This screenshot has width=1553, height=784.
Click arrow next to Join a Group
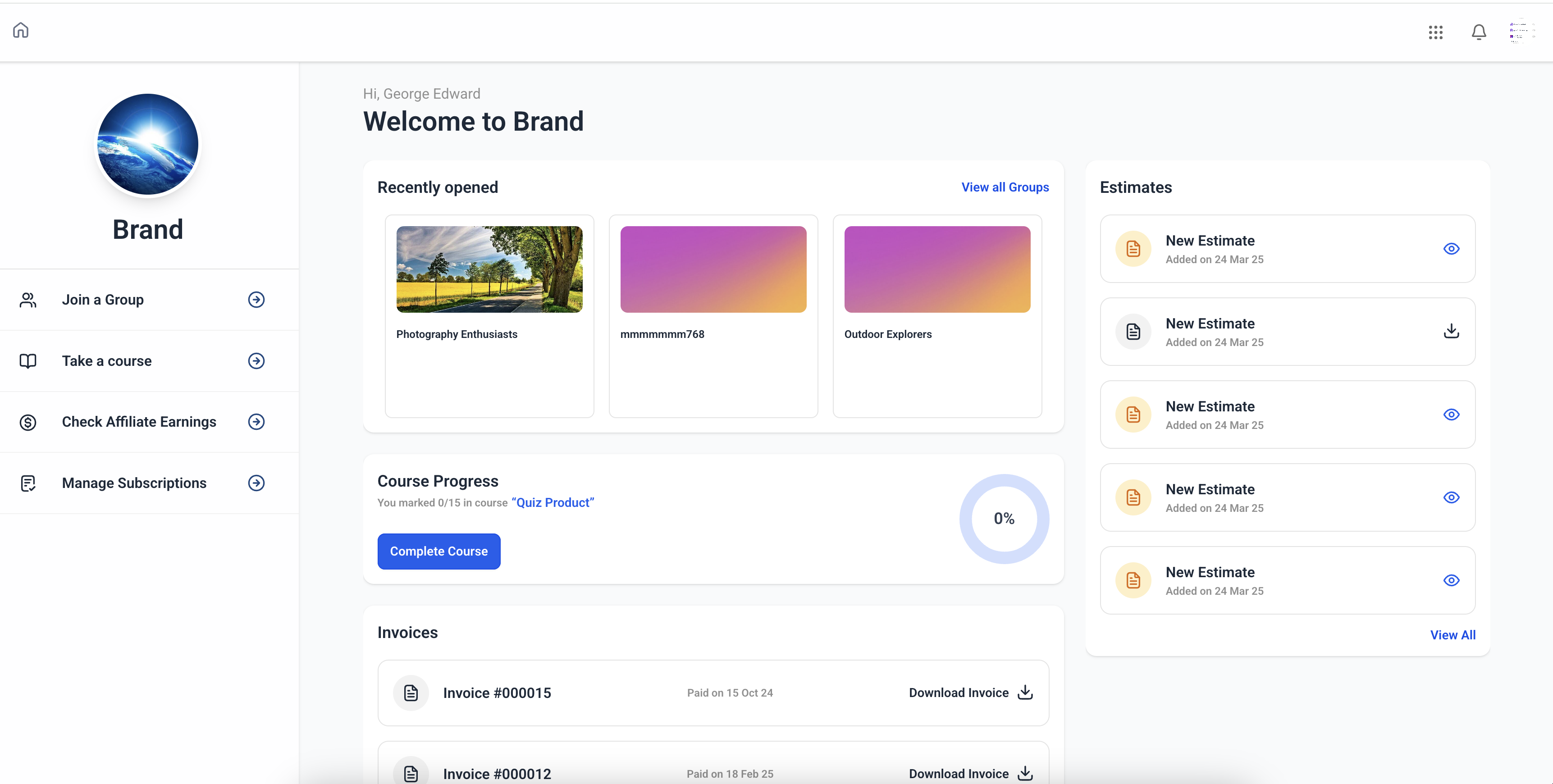[x=256, y=300]
